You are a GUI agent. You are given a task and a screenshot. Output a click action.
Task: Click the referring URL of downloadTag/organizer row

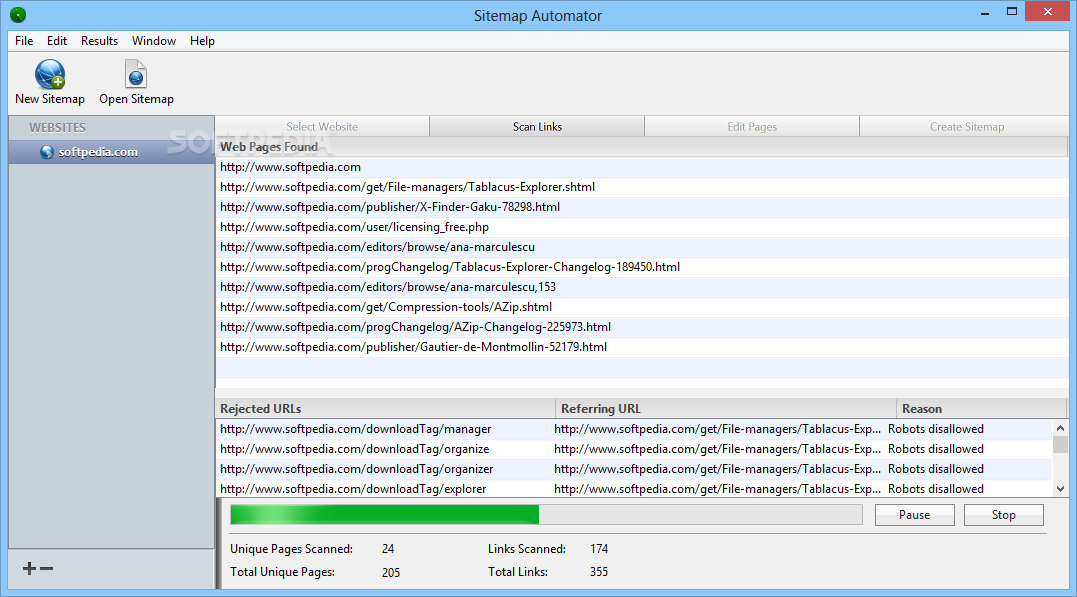coord(717,469)
